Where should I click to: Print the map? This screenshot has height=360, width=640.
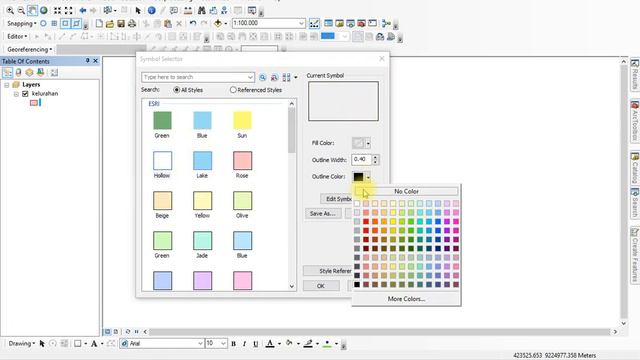coord(132,24)
